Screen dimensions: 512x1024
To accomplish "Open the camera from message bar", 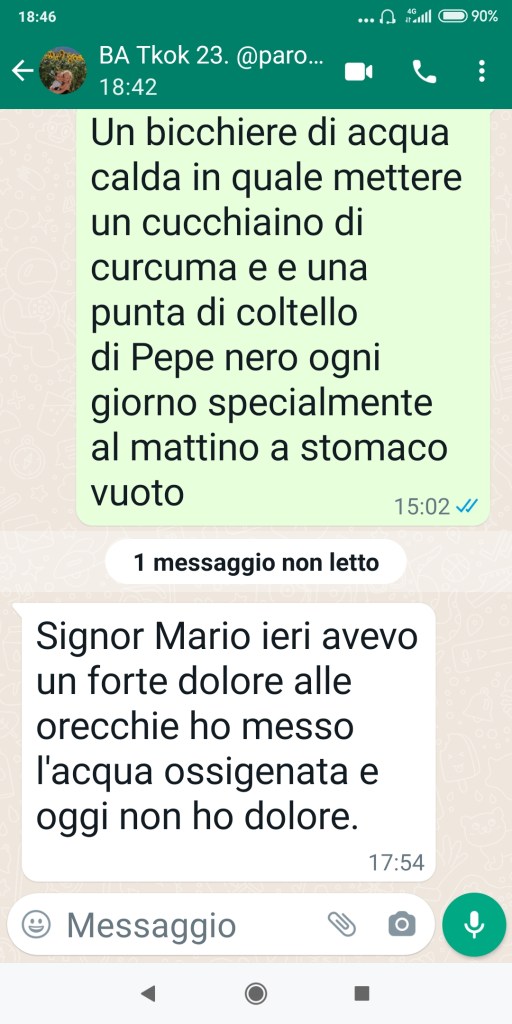I will click(x=402, y=924).
